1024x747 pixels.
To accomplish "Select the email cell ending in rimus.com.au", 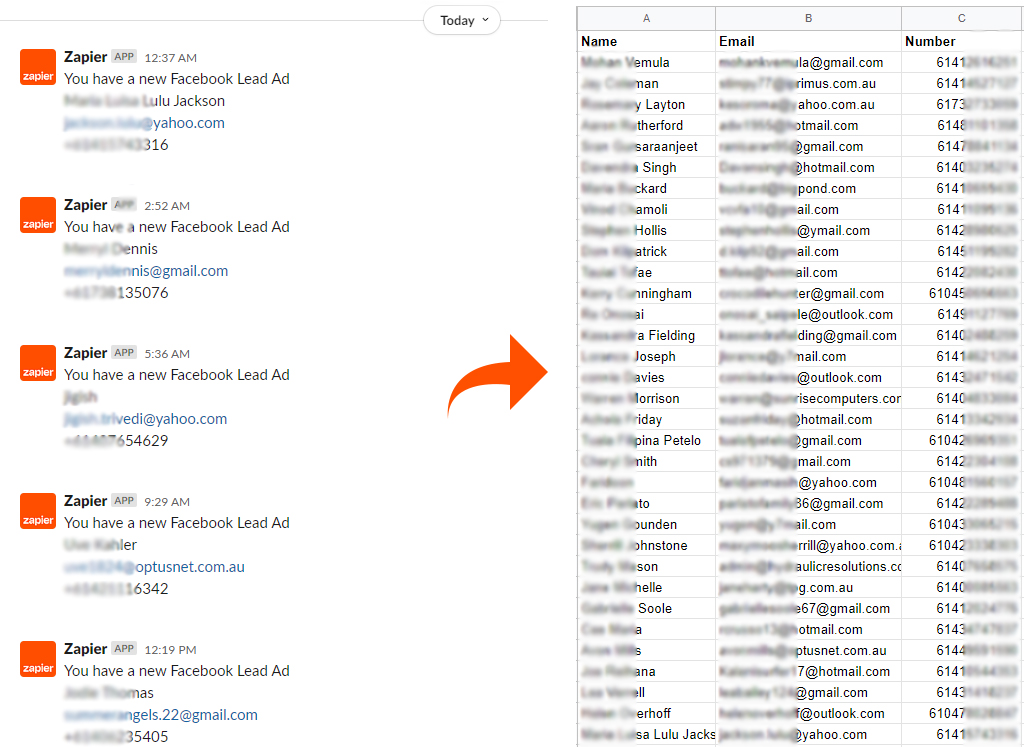I will 808,84.
